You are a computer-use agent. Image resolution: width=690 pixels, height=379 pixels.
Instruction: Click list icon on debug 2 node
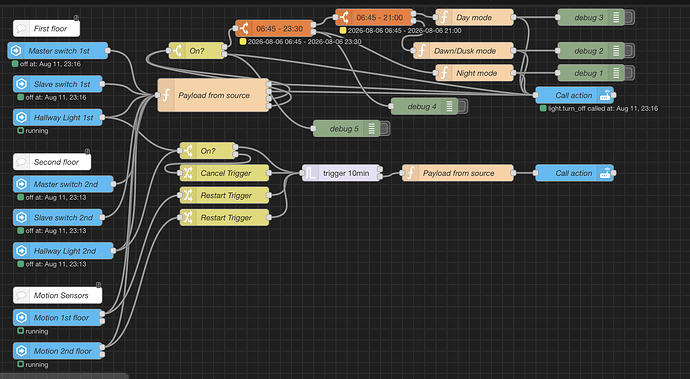616,51
